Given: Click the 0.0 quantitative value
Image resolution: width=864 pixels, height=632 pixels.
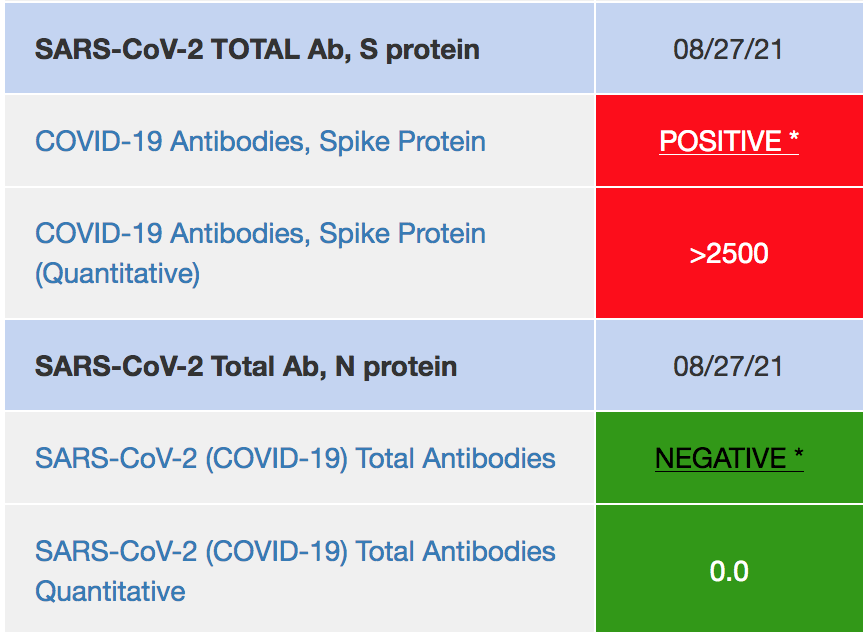Looking at the screenshot, I should click(x=729, y=571).
